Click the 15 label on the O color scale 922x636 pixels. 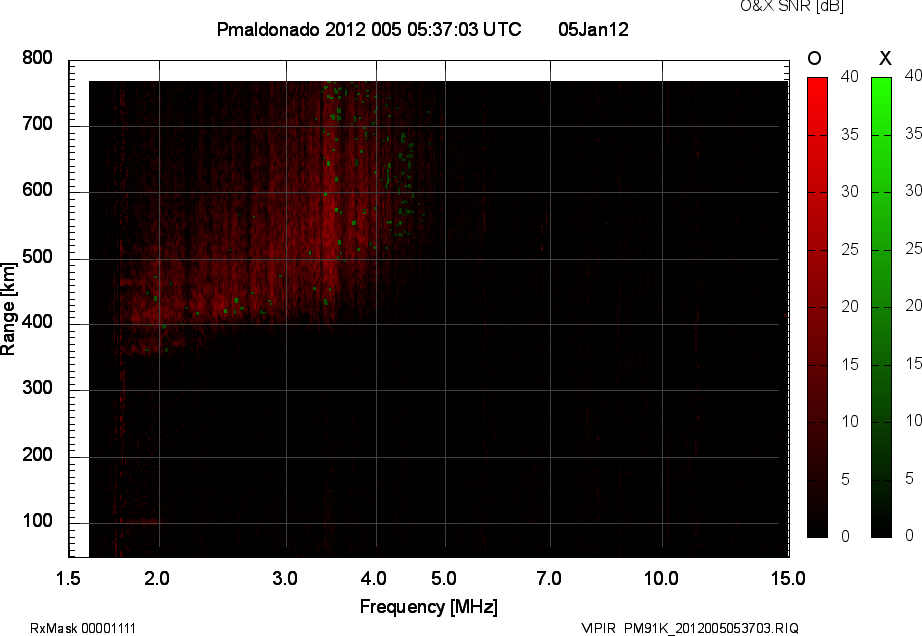click(x=850, y=364)
